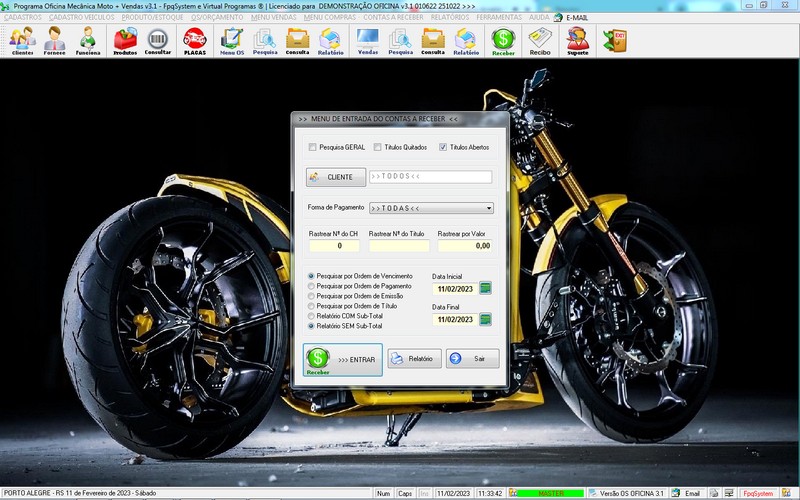Screen dimensions: 800x500
Task: Click the CLIENTE button
Action: click(336, 177)
